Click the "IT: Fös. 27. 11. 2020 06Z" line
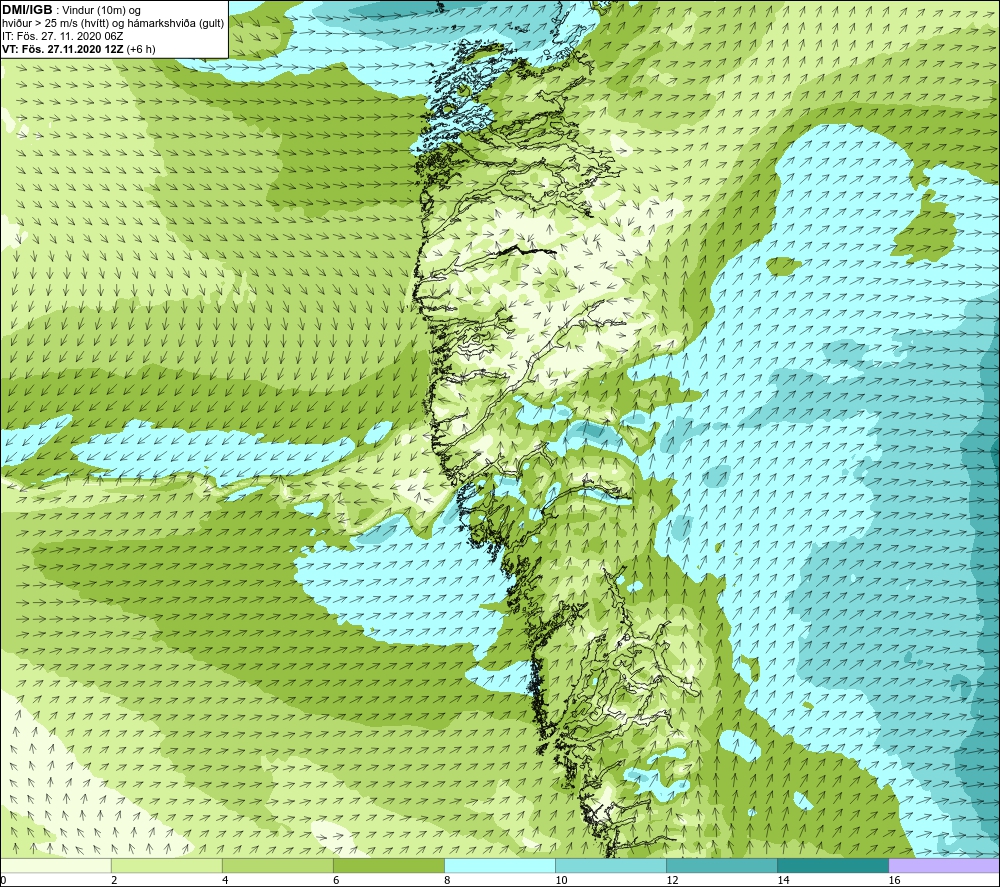1000x887 pixels. point(62,36)
